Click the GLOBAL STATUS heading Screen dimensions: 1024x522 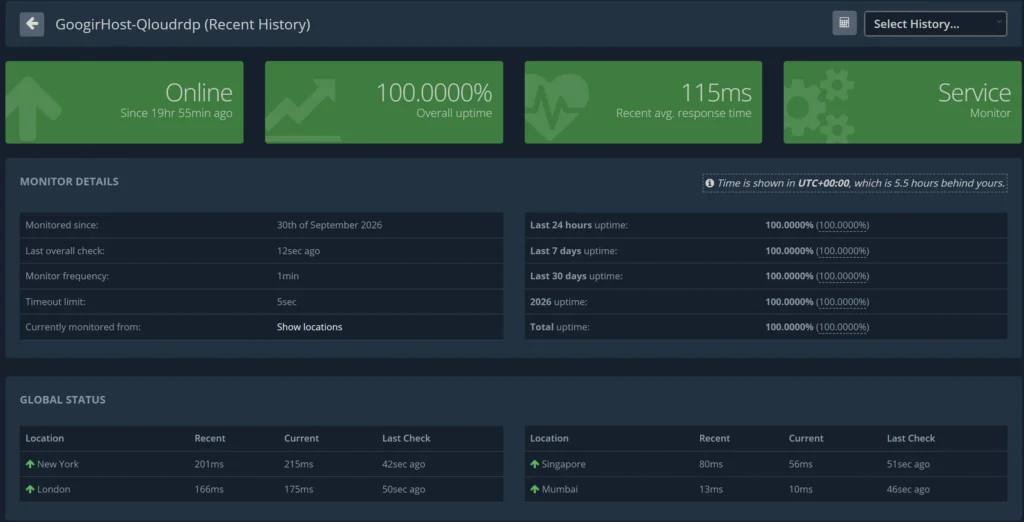click(63, 399)
